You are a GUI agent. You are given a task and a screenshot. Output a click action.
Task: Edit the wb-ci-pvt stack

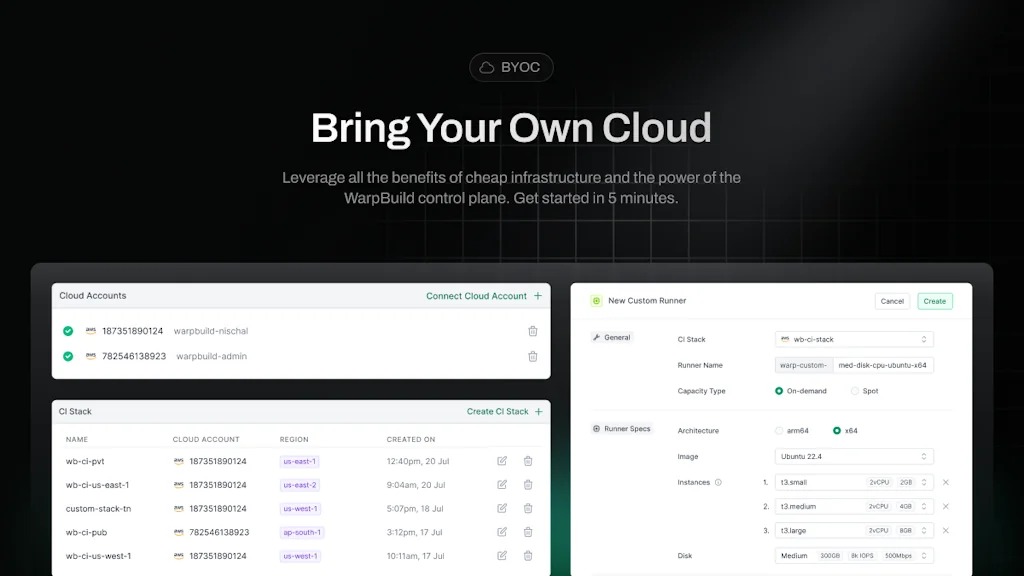(x=502, y=461)
